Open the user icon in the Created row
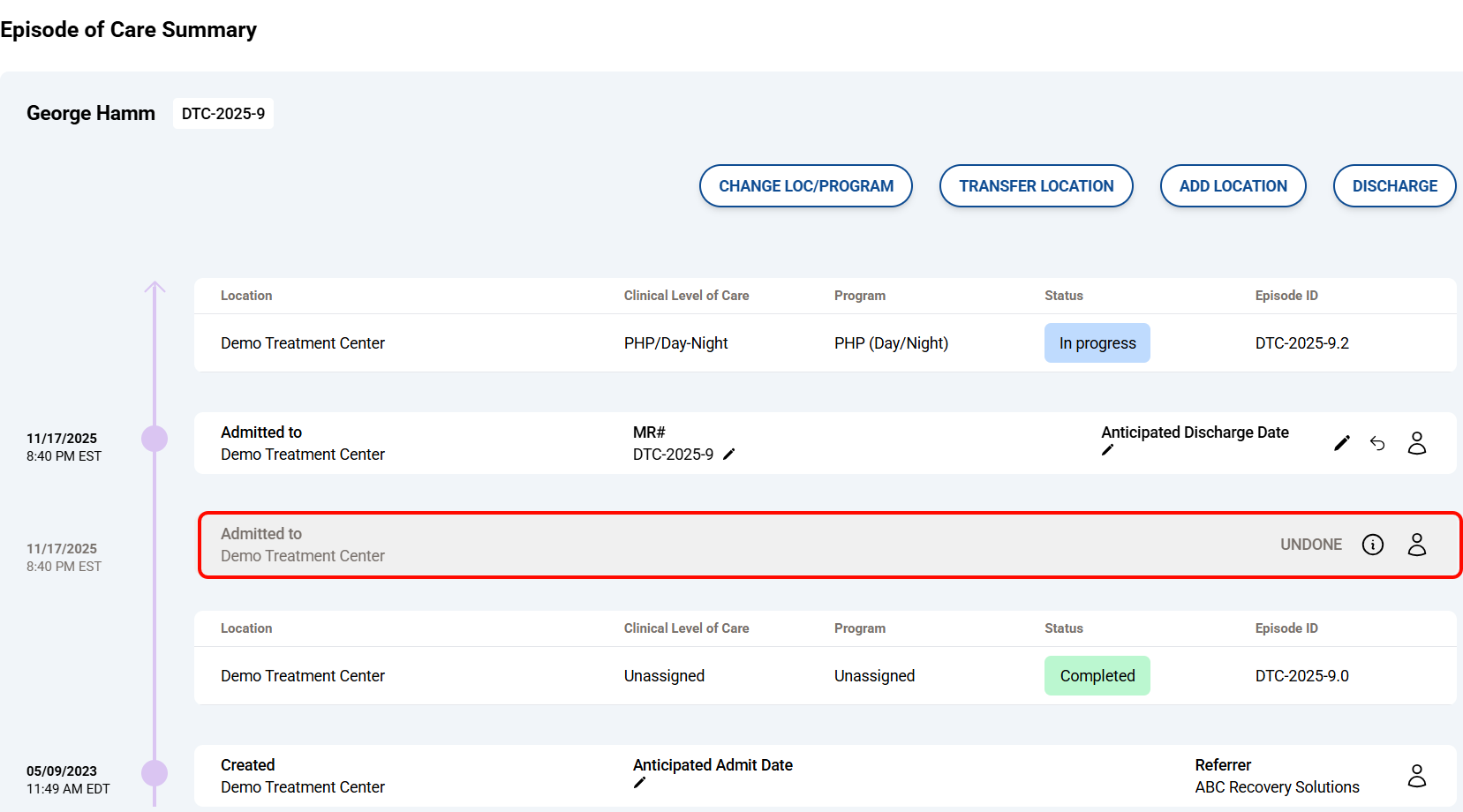The height and width of the screenshot is (812, 1463). pyautogui.click(x=1417, y=776)
